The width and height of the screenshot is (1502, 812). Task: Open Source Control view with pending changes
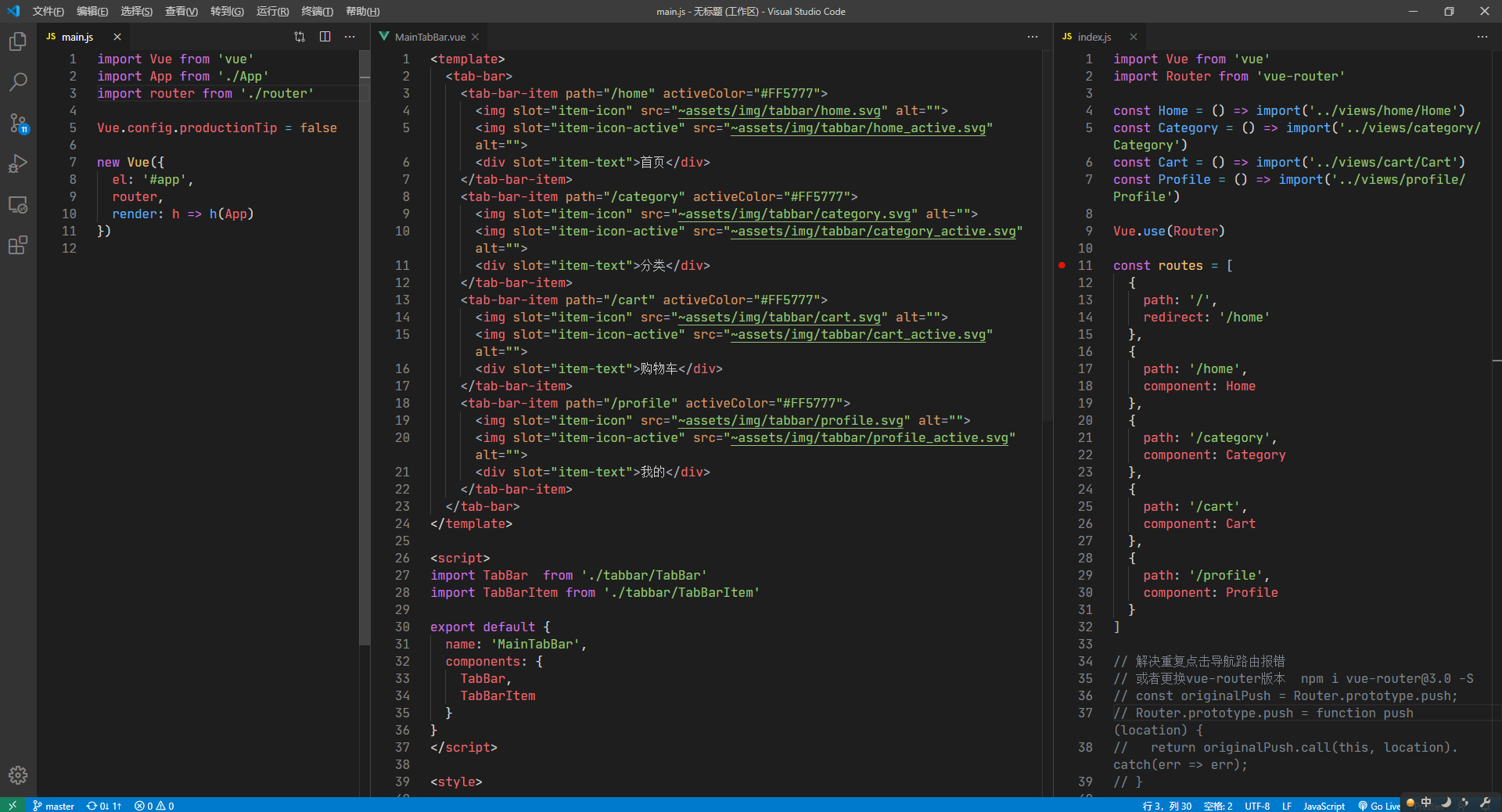click(18, 123)
